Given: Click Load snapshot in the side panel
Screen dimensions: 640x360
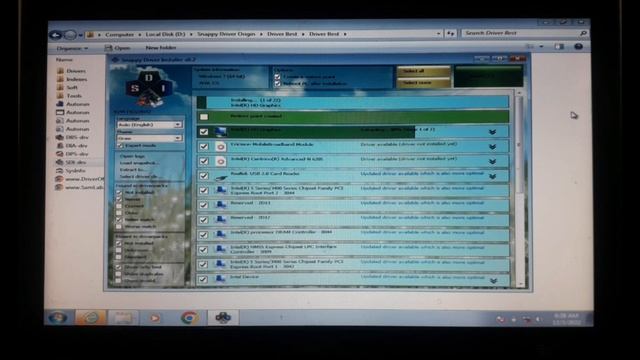Looking at the screenshot, I should (x=139, y=163).
